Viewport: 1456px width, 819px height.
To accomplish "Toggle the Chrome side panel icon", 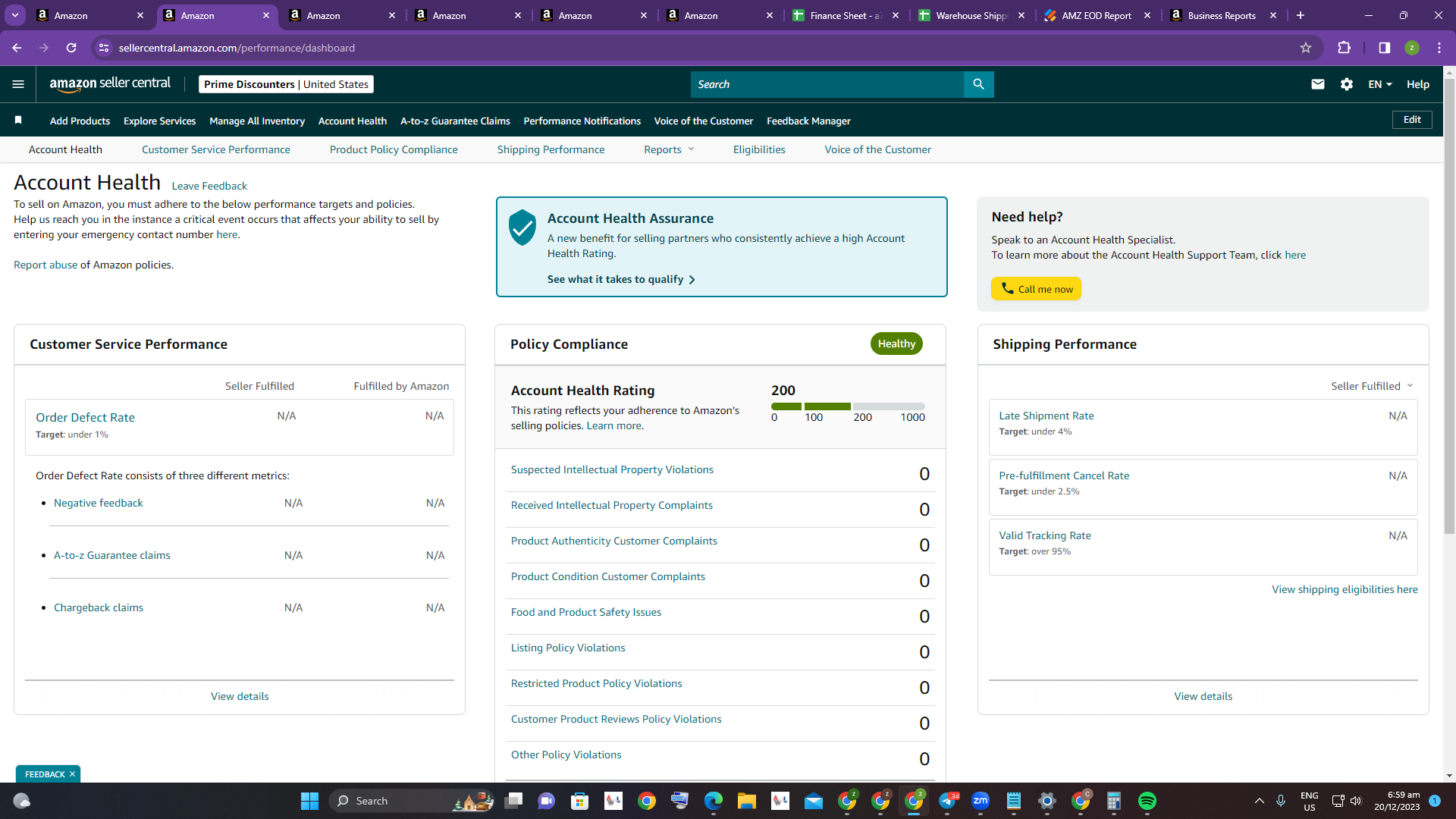I will (x=1385, y=48).
